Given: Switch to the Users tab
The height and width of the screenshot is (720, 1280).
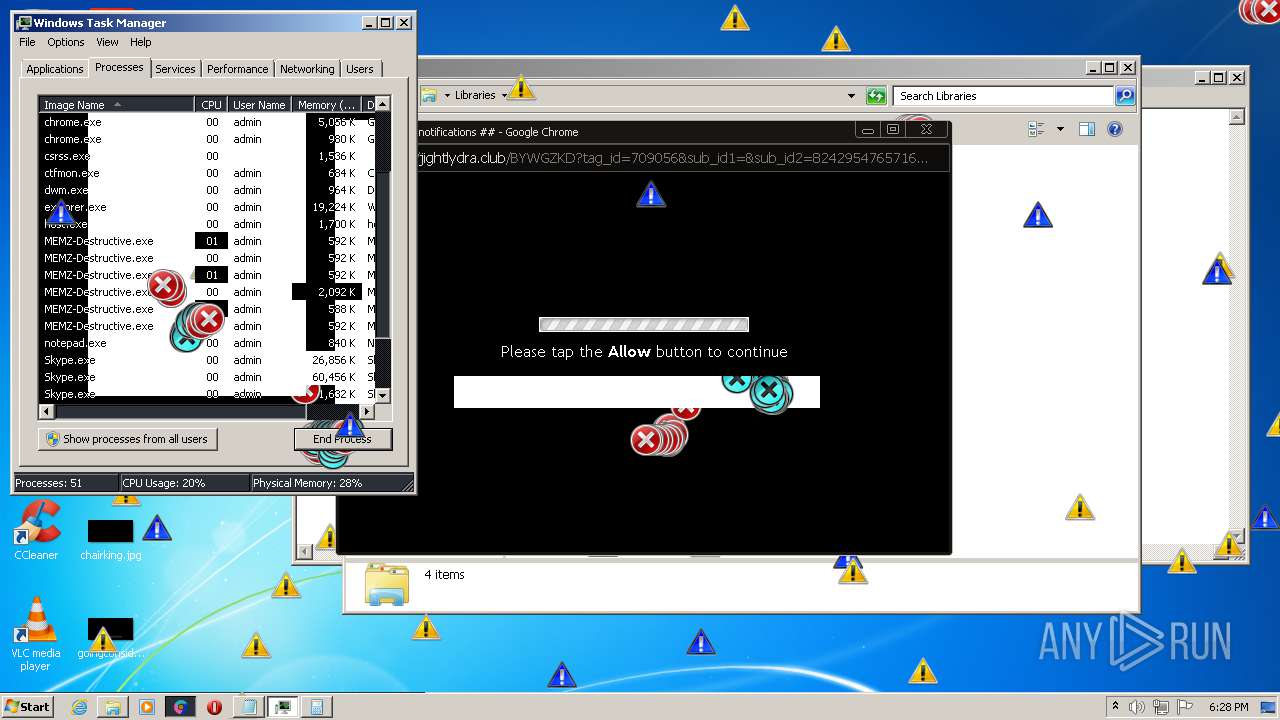Looking at the screenshot, I should click(360, 69).
